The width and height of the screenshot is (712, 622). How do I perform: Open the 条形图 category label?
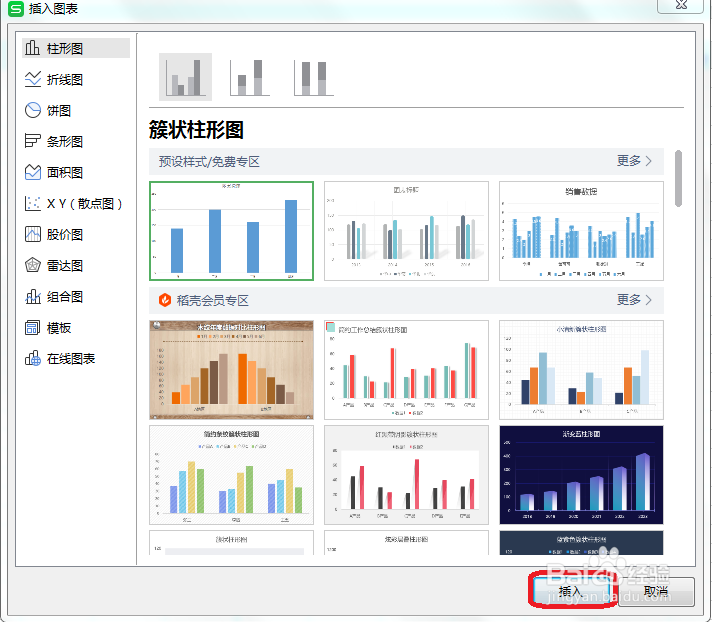65,142
